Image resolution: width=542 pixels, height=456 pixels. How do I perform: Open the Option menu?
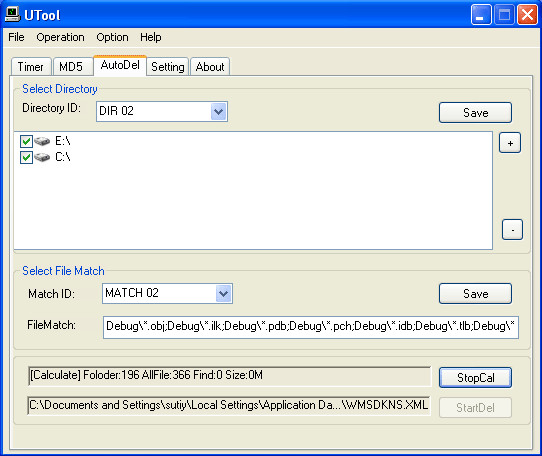click(x=112, y=37)
